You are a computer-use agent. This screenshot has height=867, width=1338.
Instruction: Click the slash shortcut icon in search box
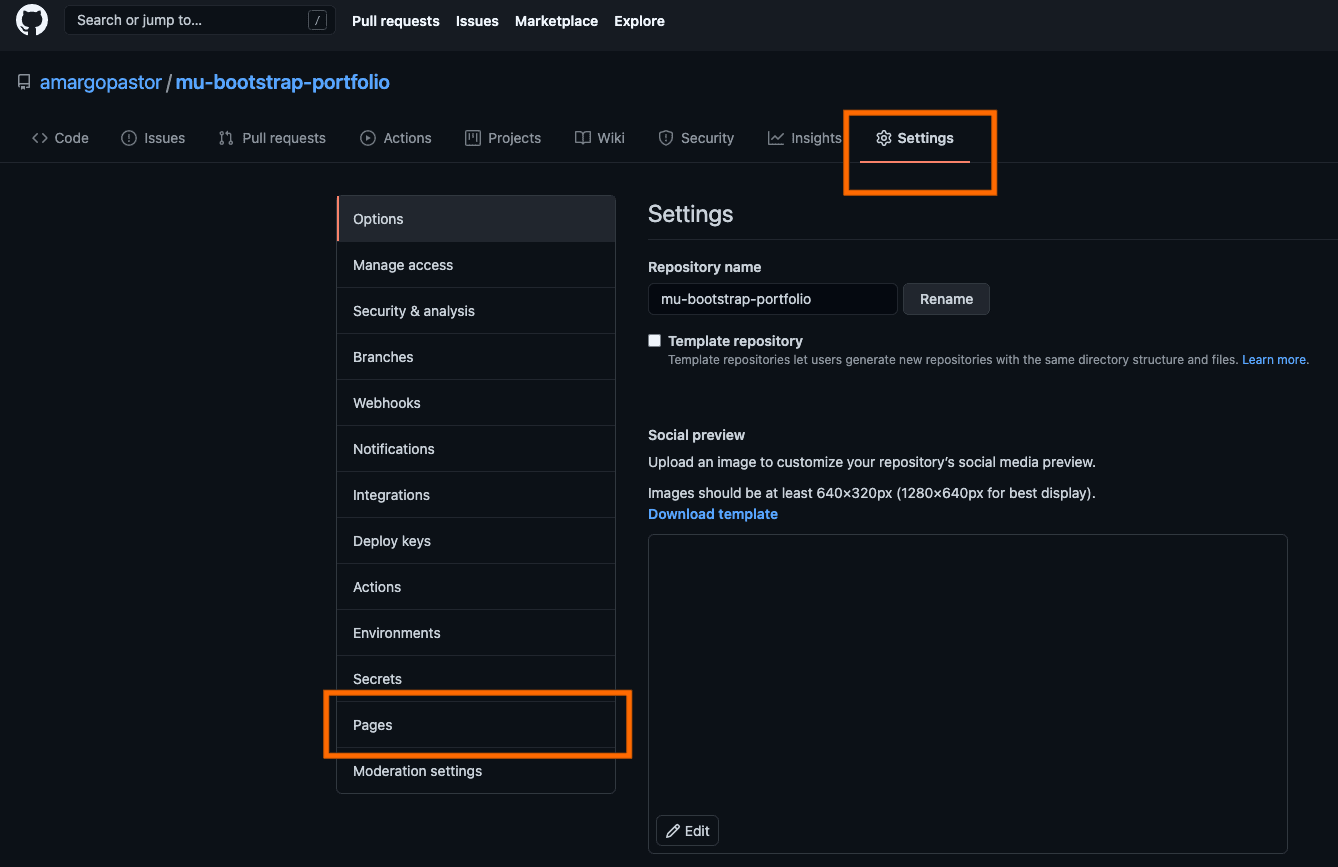[x=318, y=20]
